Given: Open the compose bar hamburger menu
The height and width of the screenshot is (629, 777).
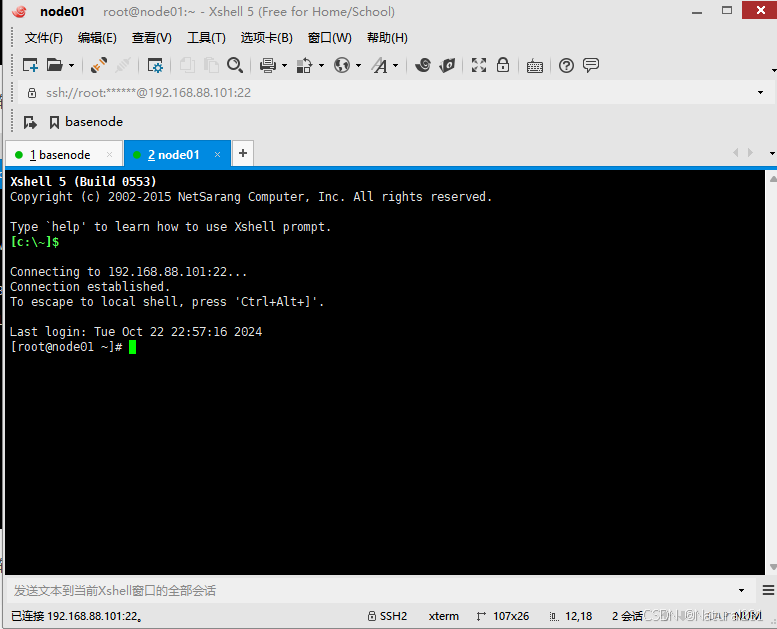Looking at the screenshot, I should tap(769, 590).
